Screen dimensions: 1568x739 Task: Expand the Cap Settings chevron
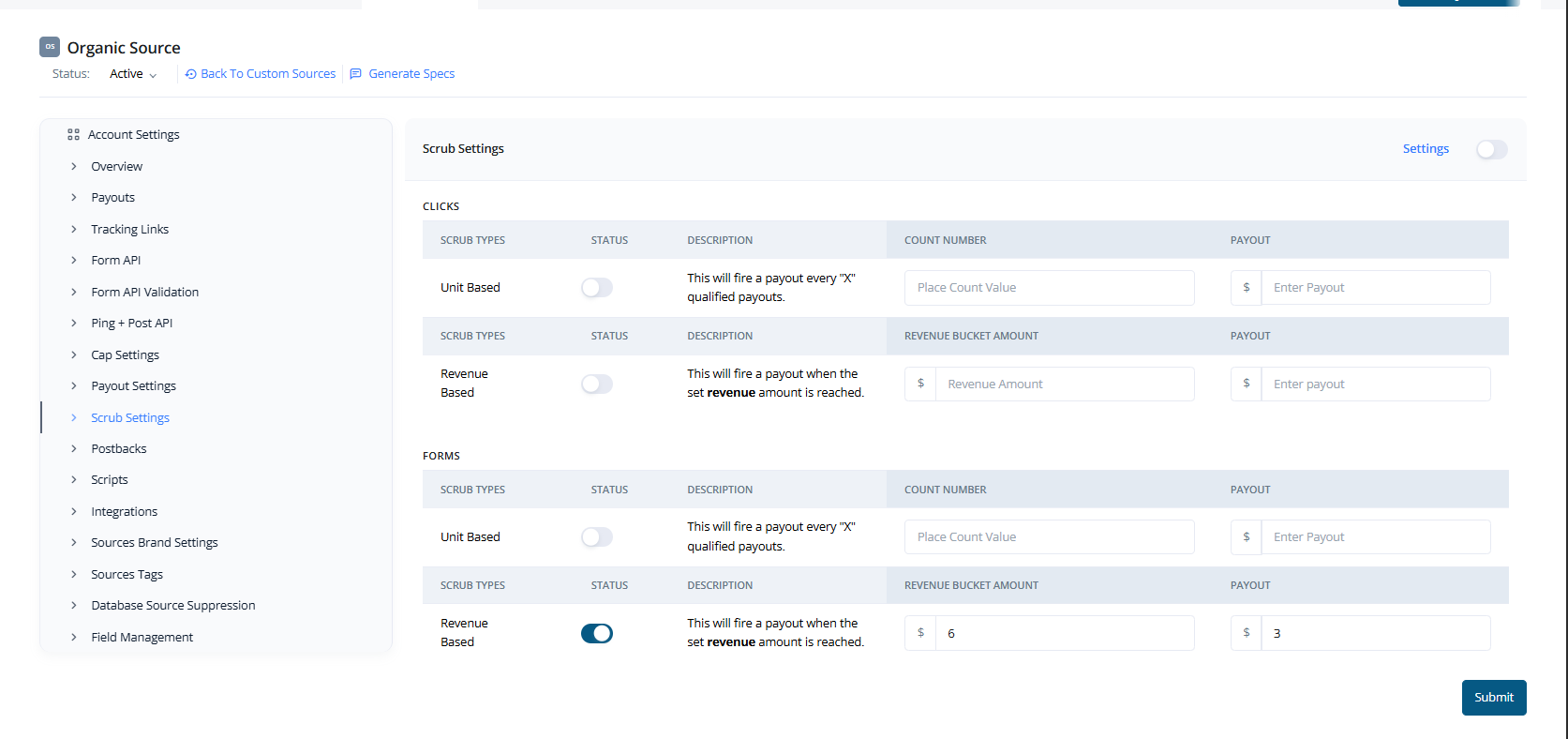74,354
